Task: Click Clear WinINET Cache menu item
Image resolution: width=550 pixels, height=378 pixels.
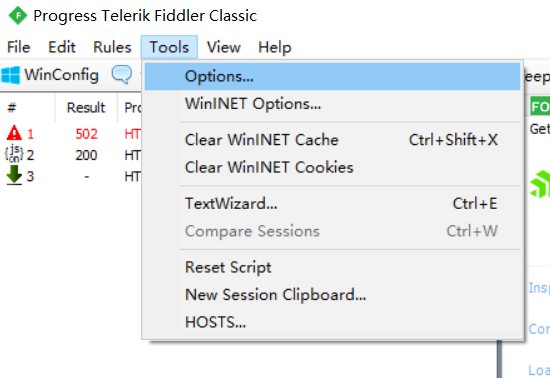Action: point(332,140)
